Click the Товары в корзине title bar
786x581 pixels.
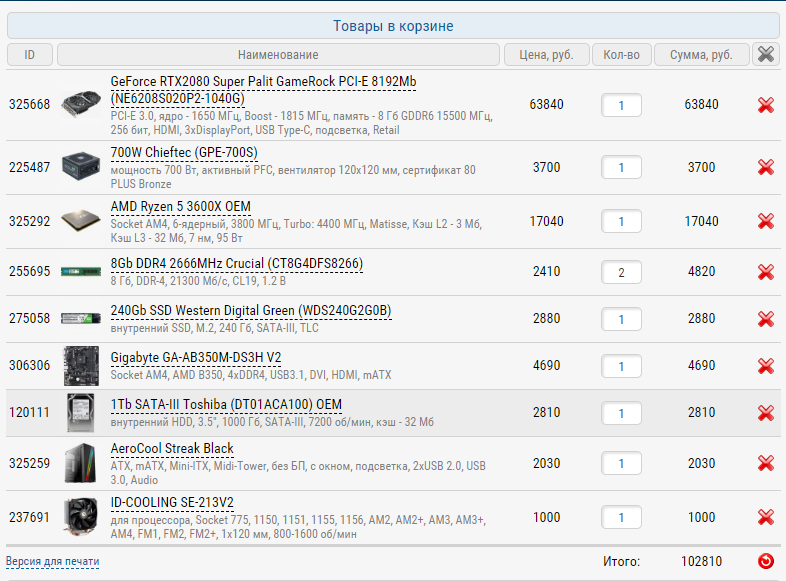393,26
